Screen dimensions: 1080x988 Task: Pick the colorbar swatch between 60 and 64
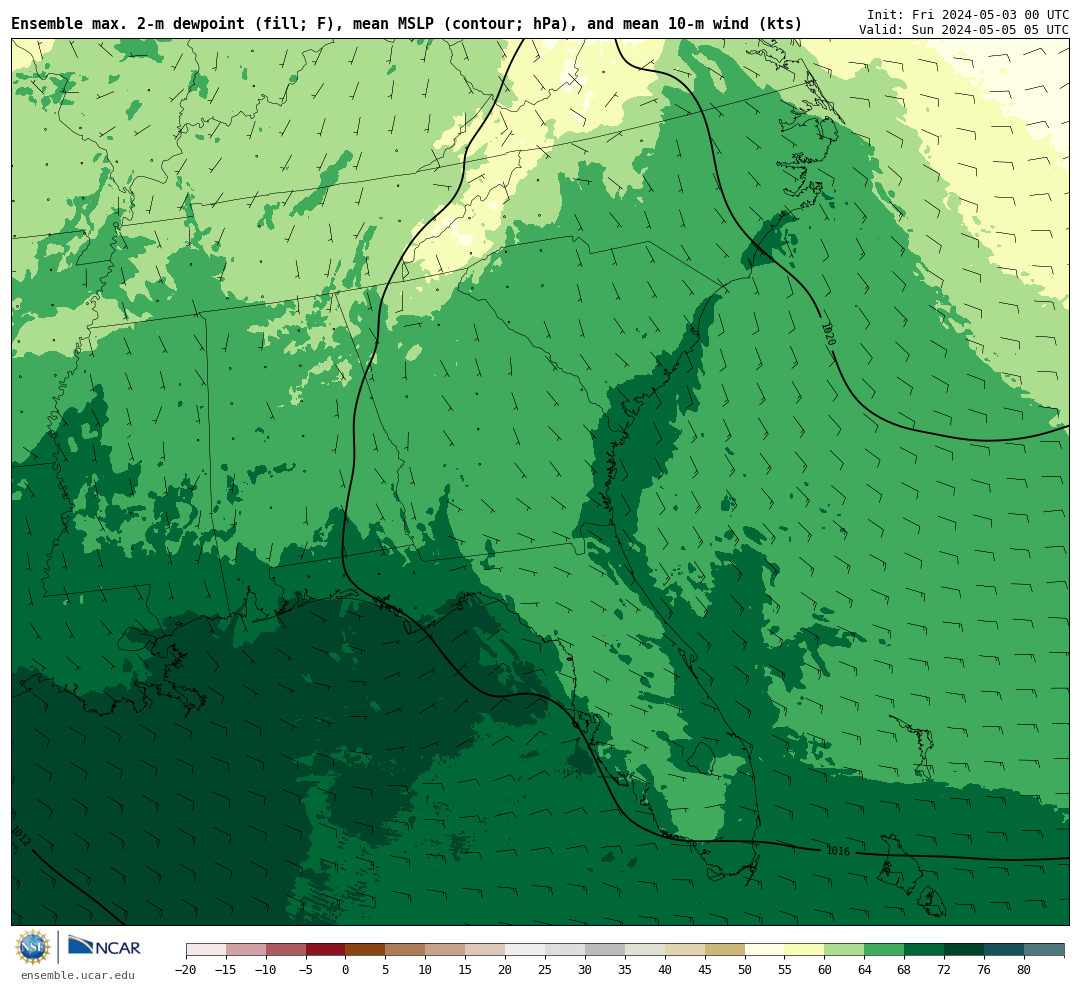point(844,950)
